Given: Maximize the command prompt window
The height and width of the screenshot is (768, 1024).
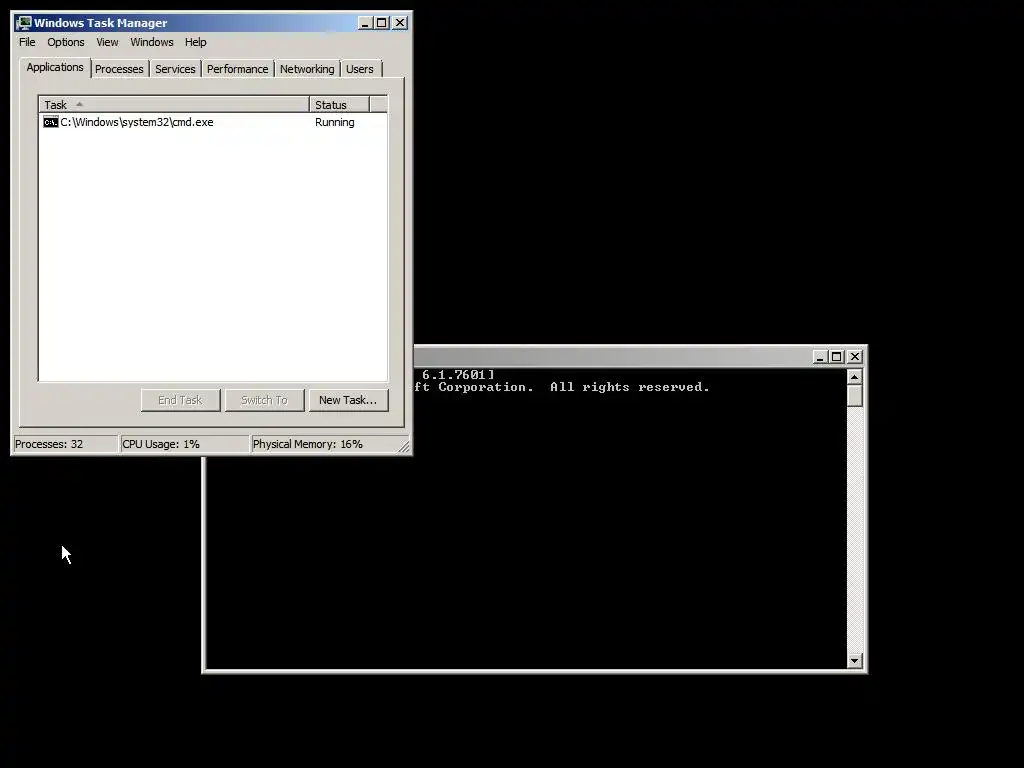Looking at the screenshot, I should (x=837, y=357).
